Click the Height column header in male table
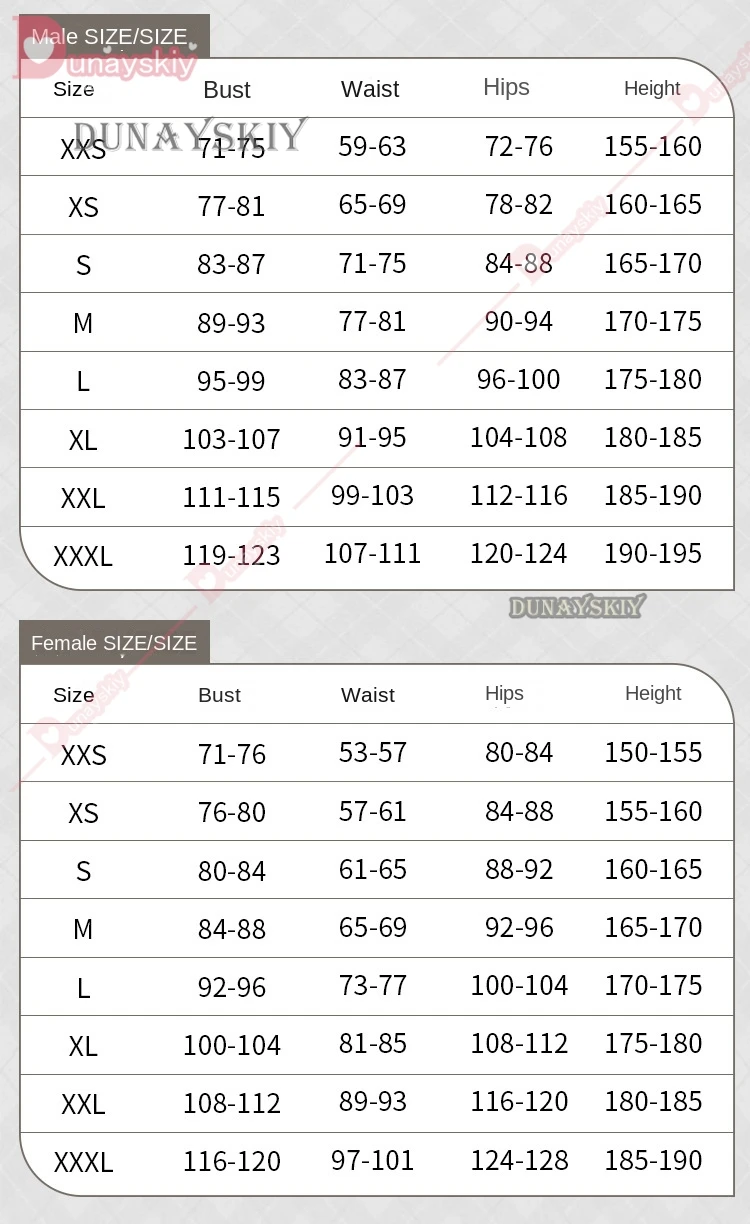The width and height of the screenshot is (750, 1224). pos(652,88)
